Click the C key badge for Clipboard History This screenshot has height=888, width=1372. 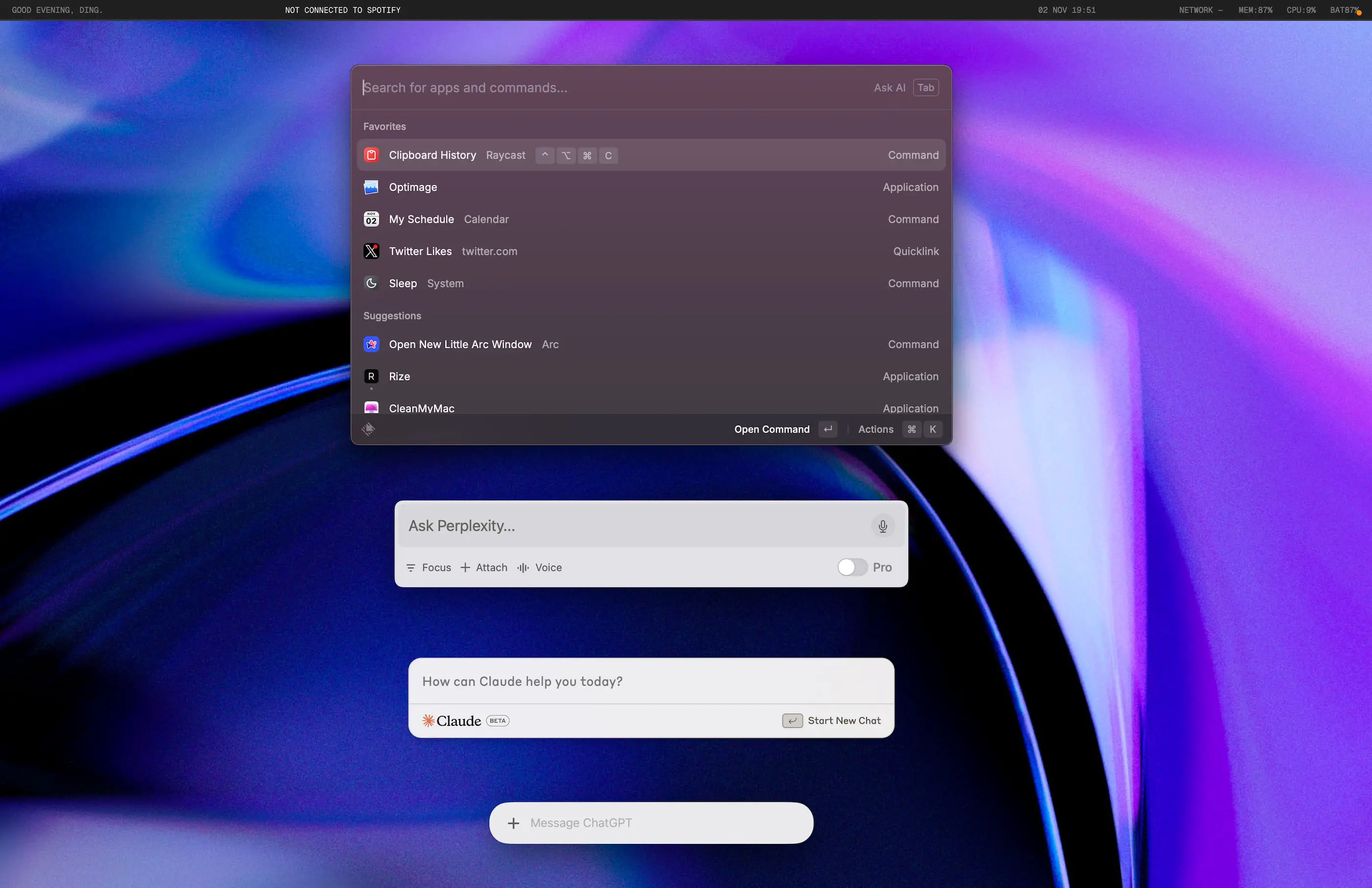pyautogui.click(x=608, y=156)
